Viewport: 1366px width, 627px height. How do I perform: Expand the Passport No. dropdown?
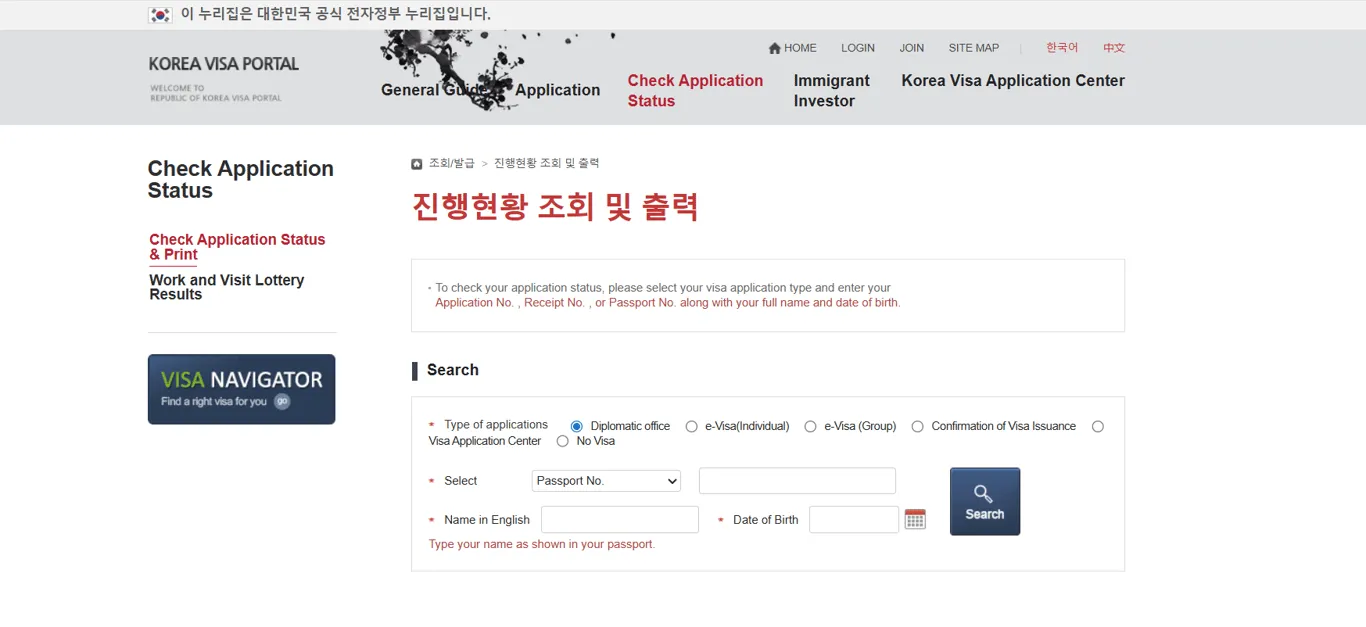[606, 481]
